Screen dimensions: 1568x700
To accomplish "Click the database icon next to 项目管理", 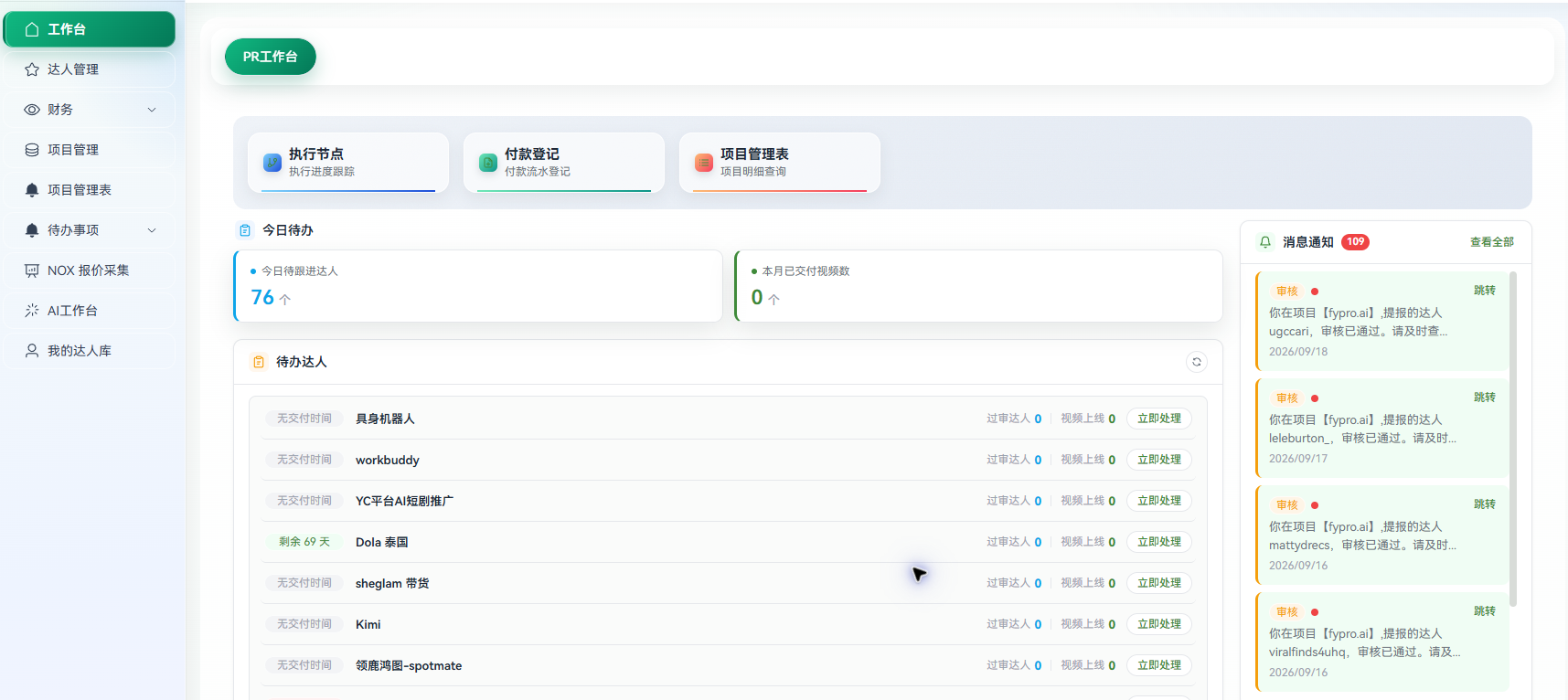I will click(32, 150).
